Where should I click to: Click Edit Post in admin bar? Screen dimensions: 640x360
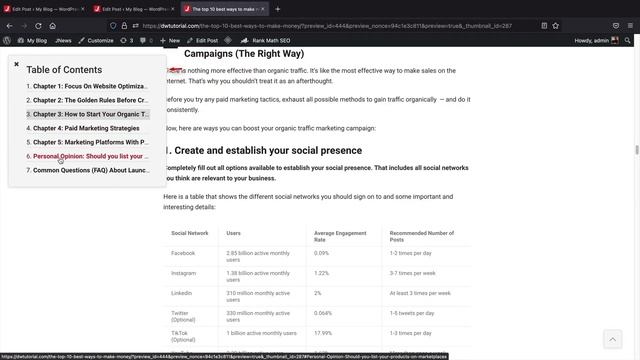[x=202, y=40]
